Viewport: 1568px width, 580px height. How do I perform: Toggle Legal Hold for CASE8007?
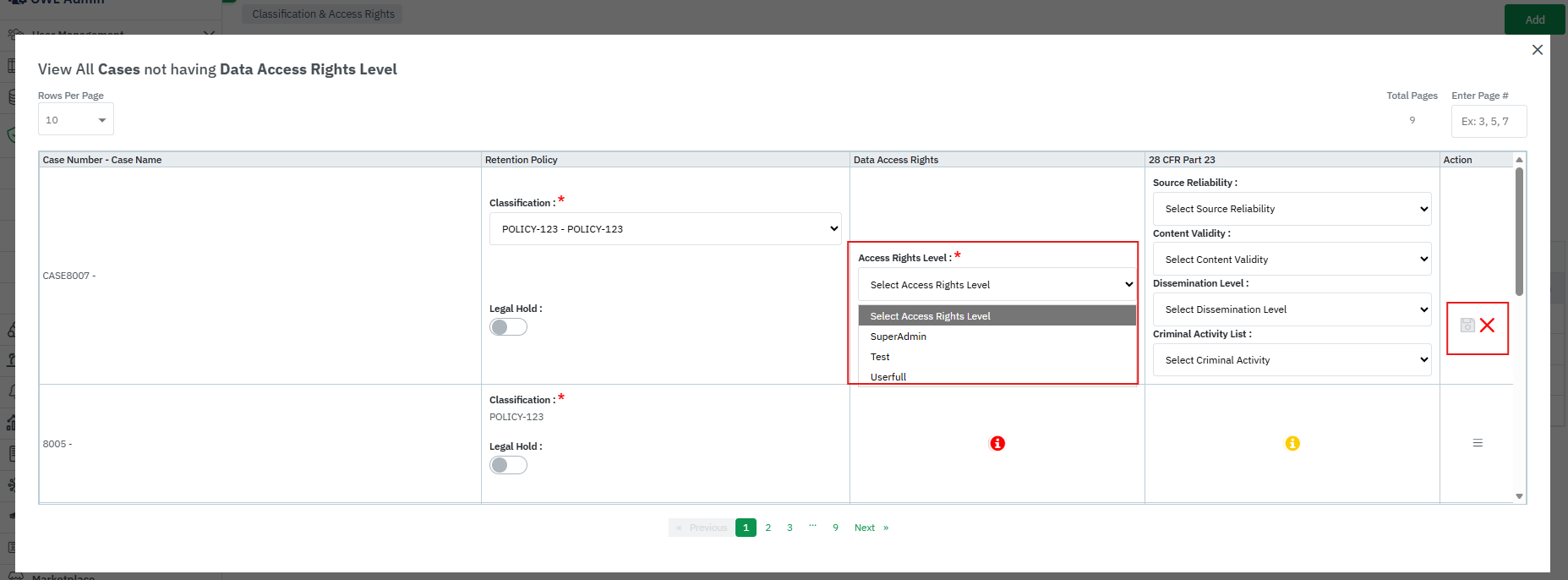coord(508,327)
